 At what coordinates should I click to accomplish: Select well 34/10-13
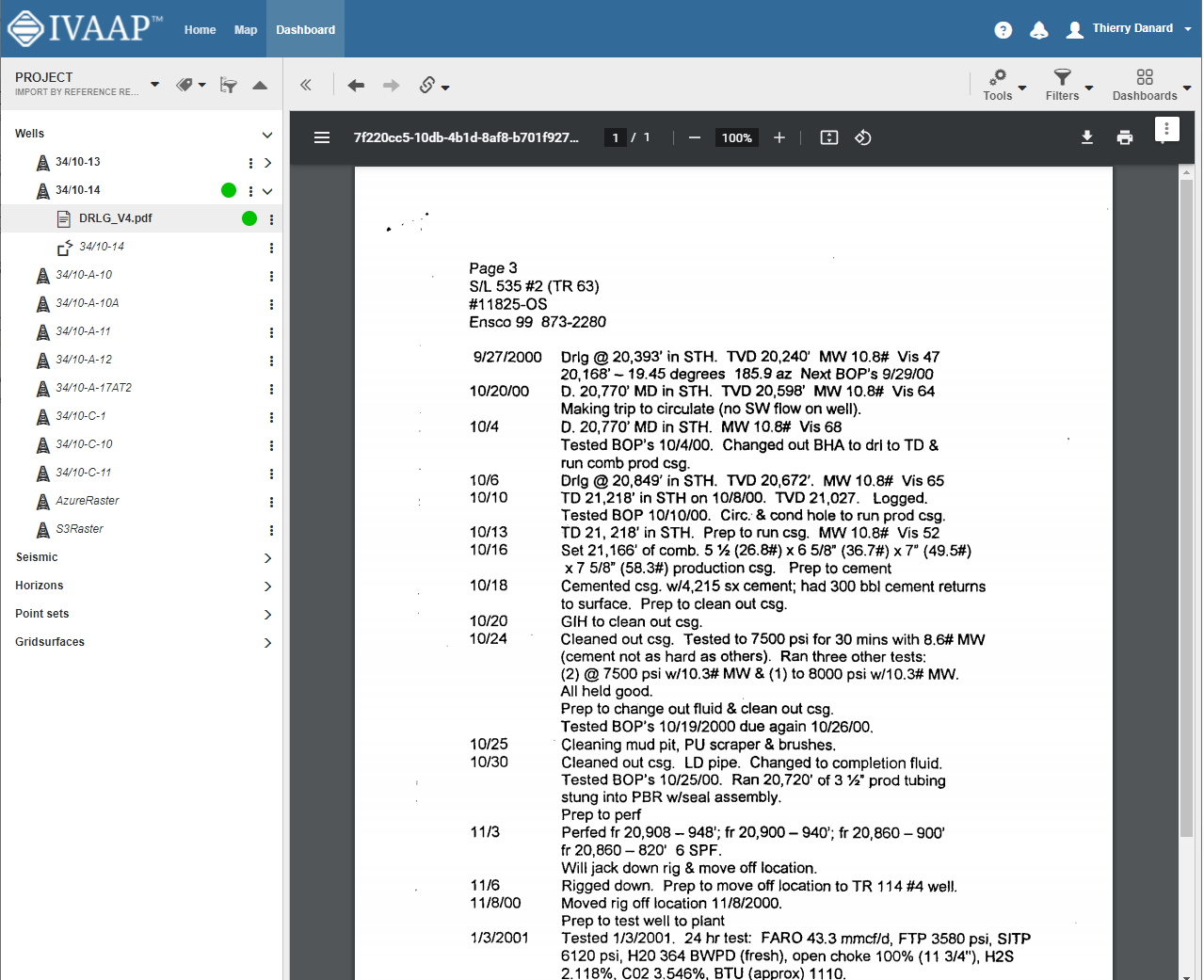[78, 162]
